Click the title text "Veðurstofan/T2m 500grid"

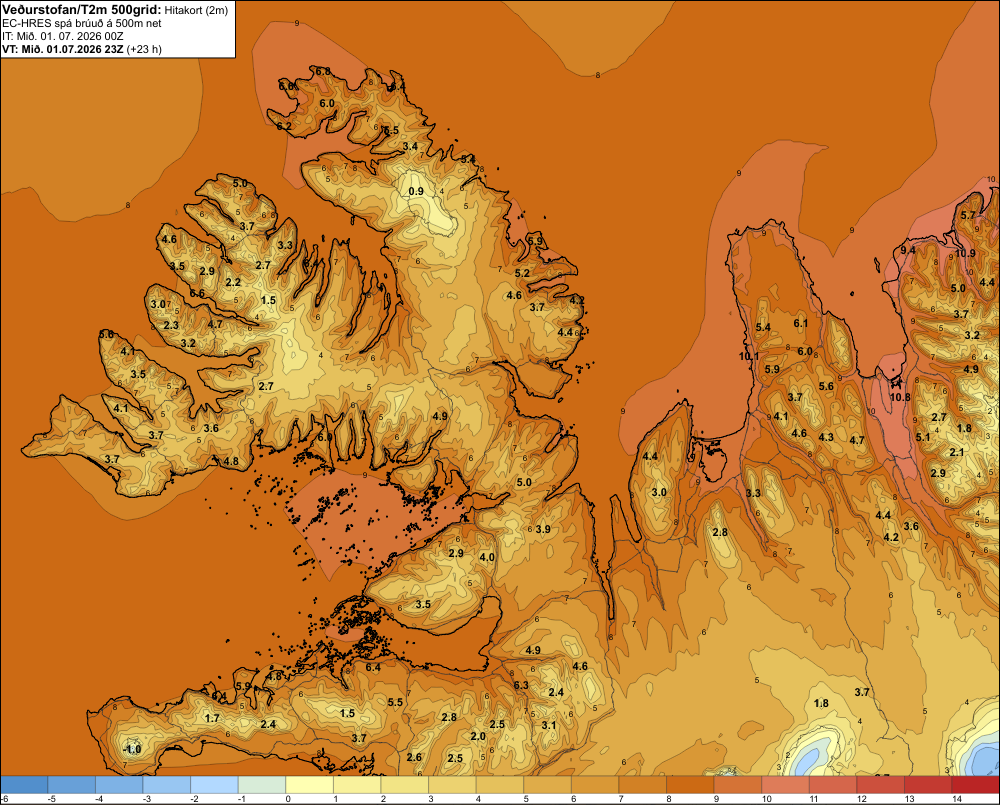(82, 10)
